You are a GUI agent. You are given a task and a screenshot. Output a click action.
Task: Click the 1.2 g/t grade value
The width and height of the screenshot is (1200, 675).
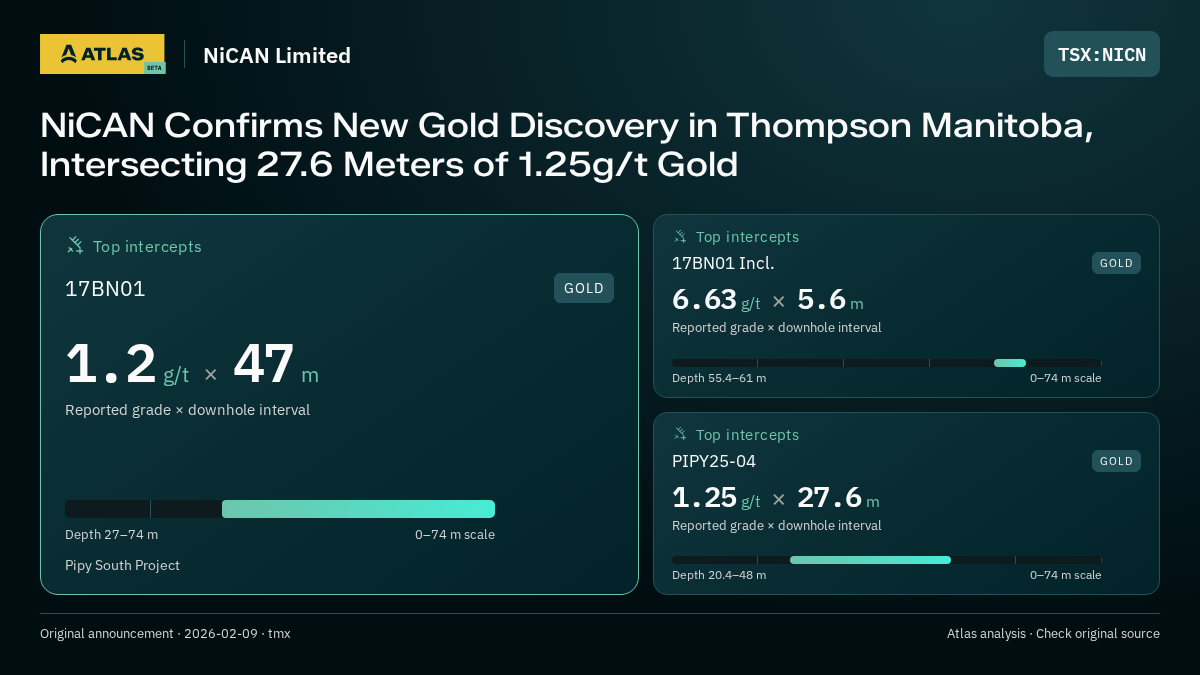click(x=127, y=364)
